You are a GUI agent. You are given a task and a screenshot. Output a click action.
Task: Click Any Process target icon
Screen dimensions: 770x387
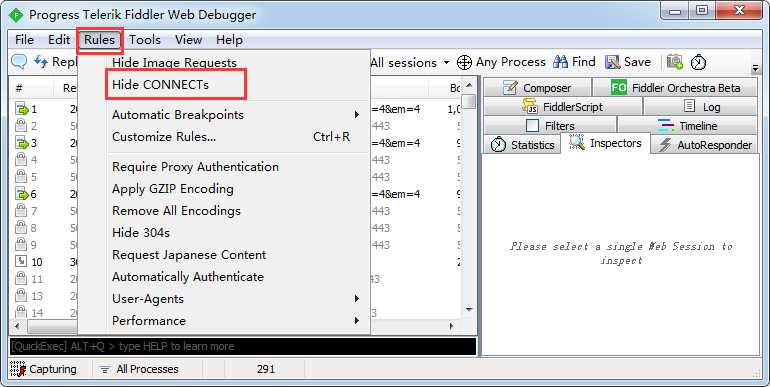point(464,62)
